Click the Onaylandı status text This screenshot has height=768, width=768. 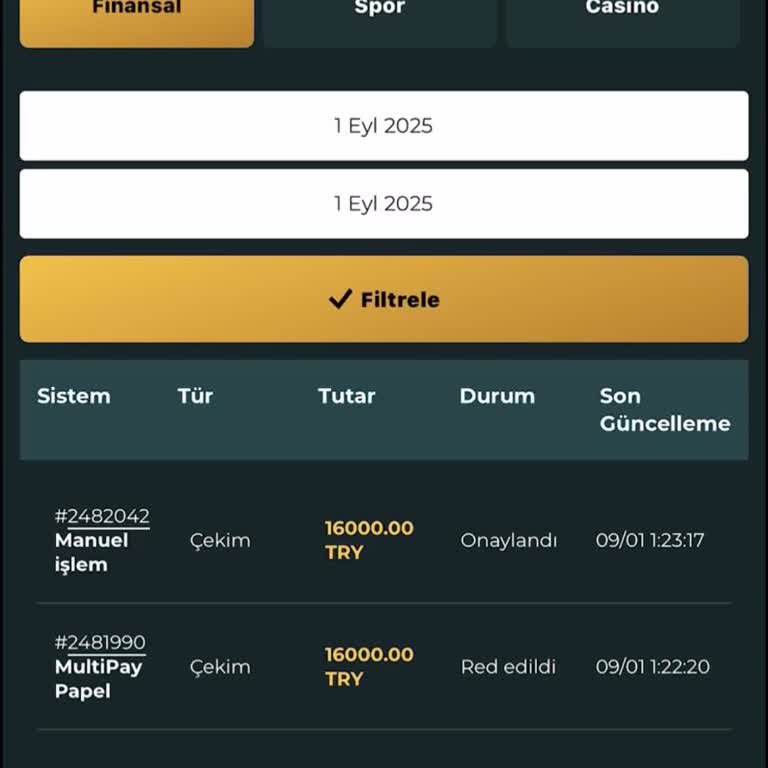(x=508, y=540)
